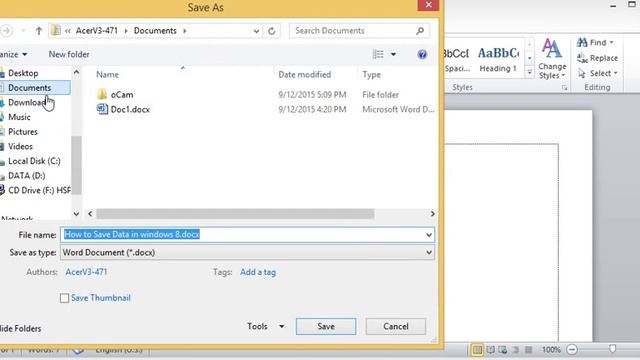This screenshot has height=360, width=640.
Task: Click AcerV3-471 in the address path
Action: [x=97, y=31]
